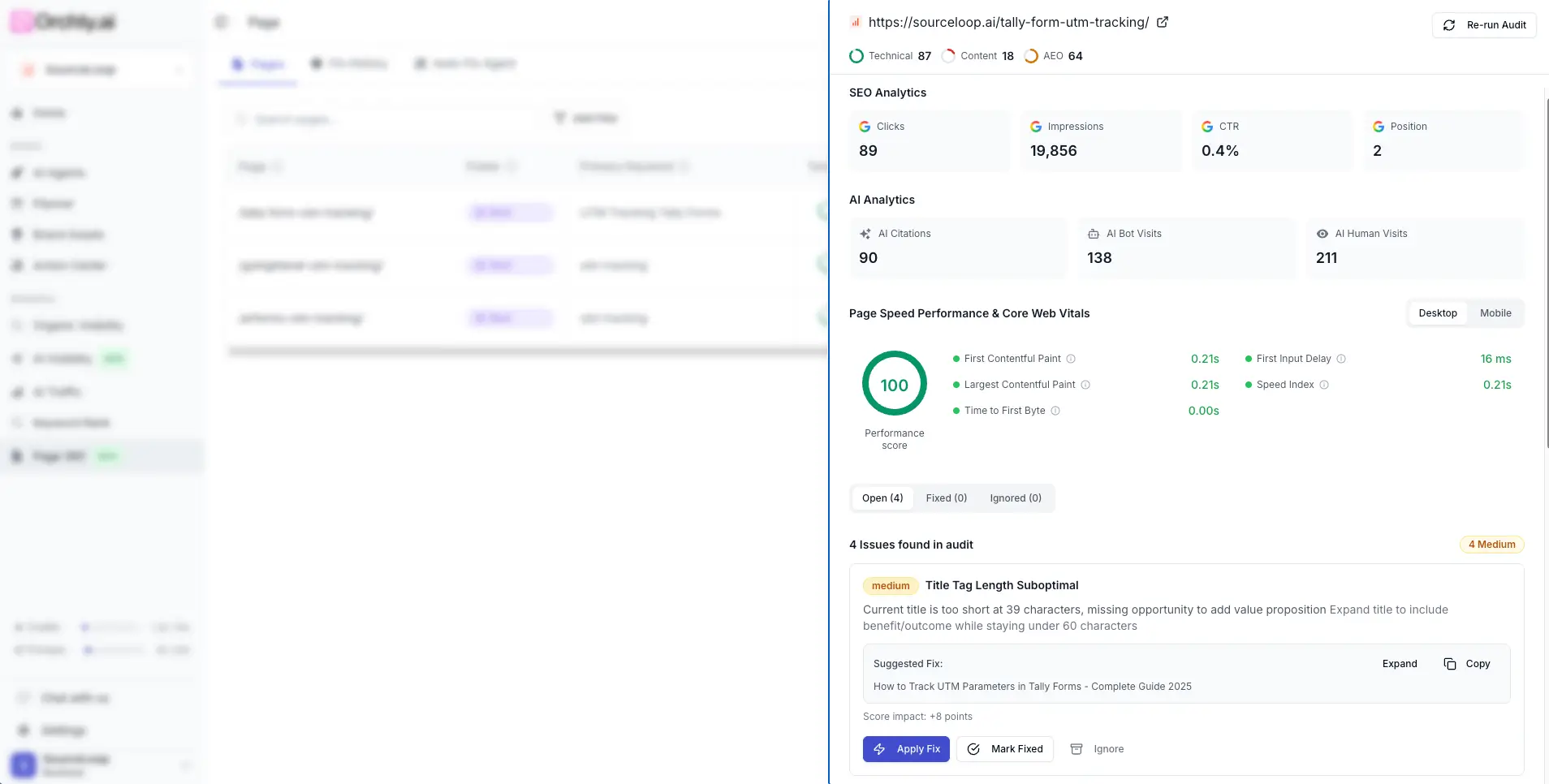Open the First Contentful Paint info tooltip

click(1072, 358)
